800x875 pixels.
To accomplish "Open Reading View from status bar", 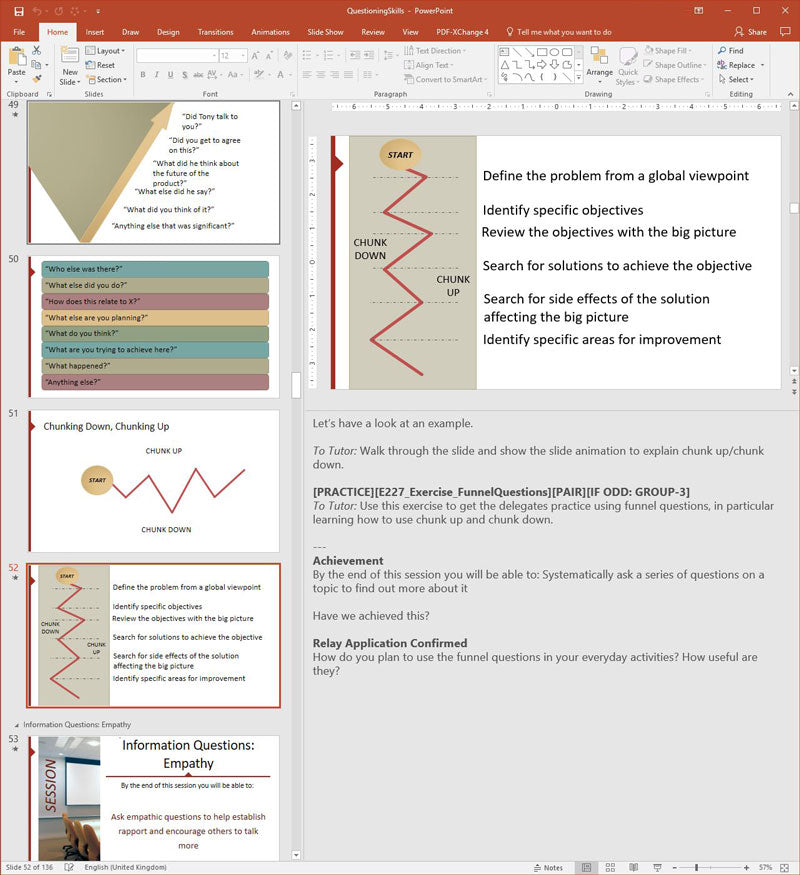I will 634,867.
